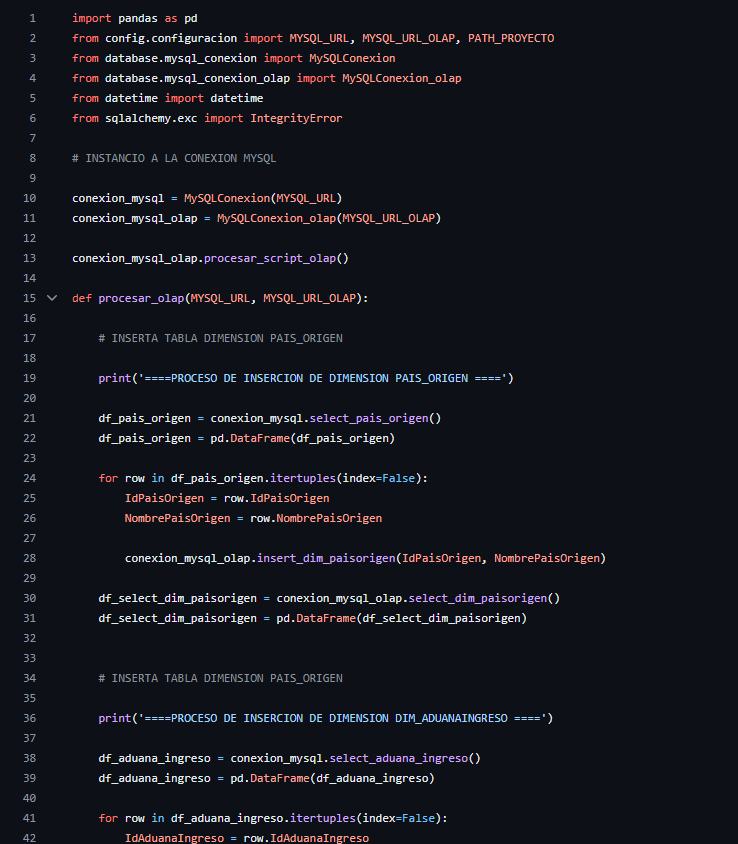Click the comment INSTANCIO A LA CONEXION MYSQL
The image size is (738, 844).
(174, 158)
